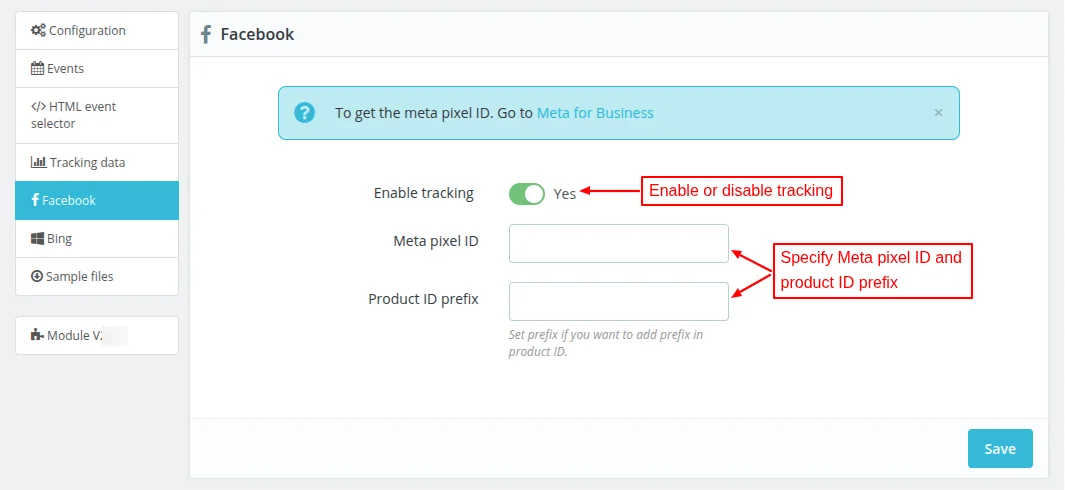The image size is (1065, 490).
Task: Dismiss the meta pixel ID info alert
Action: pyautogui.click(x=938, y=113)
